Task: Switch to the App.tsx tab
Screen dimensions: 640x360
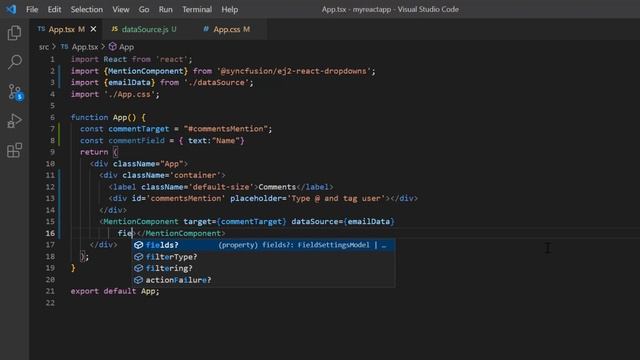Action: (67, 29)
